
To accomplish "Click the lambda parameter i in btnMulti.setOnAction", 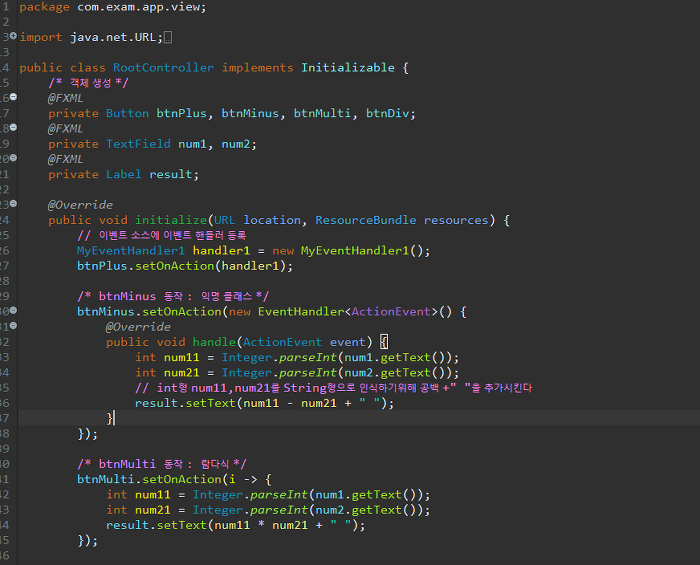I will click(x=232, y=479).
